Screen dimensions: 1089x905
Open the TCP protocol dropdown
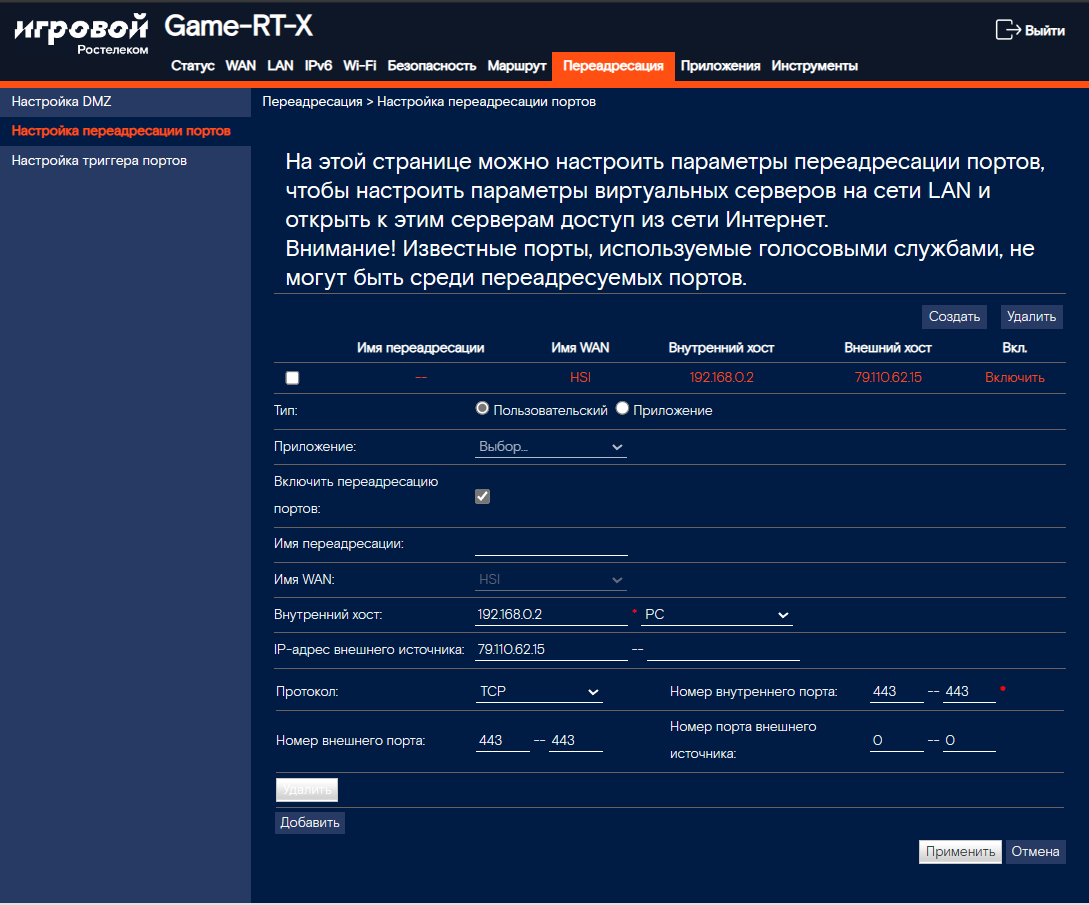[539, 692]
